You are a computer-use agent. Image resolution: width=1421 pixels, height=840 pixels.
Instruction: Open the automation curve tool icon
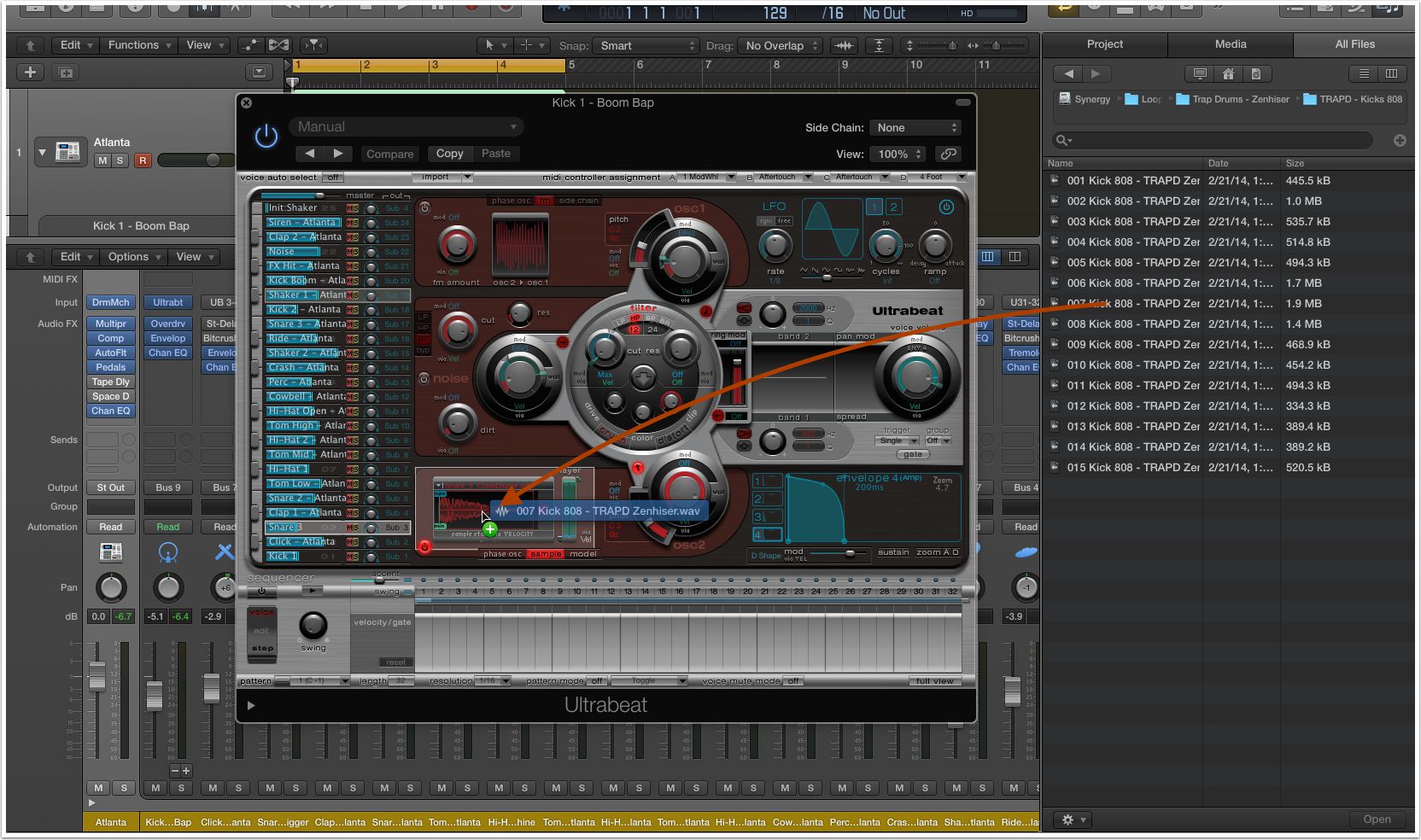[250, 45]
